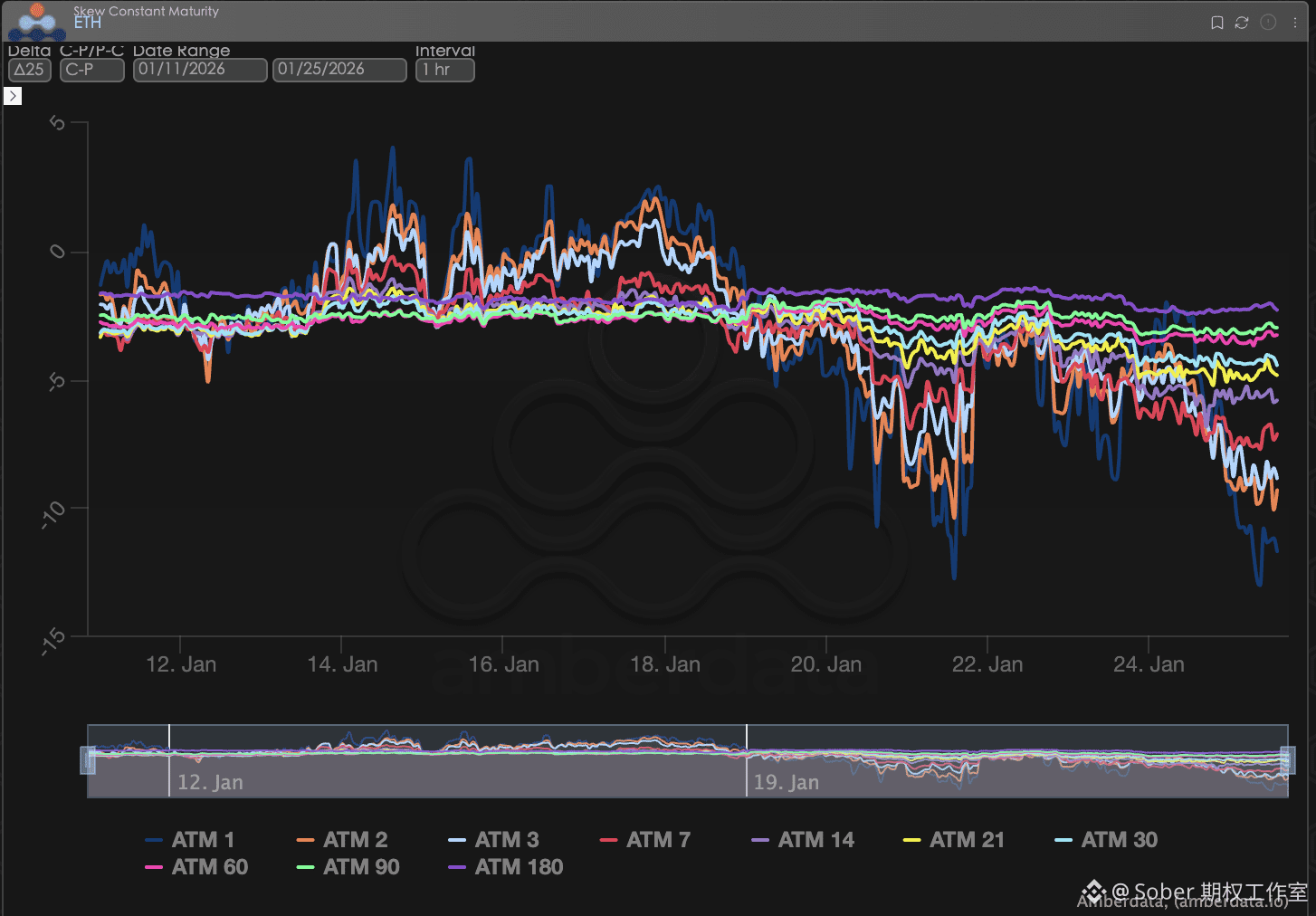Click the start date field 01/11/2026
This screenshot has height=916, width=1316.
click(x=200, y=70)
